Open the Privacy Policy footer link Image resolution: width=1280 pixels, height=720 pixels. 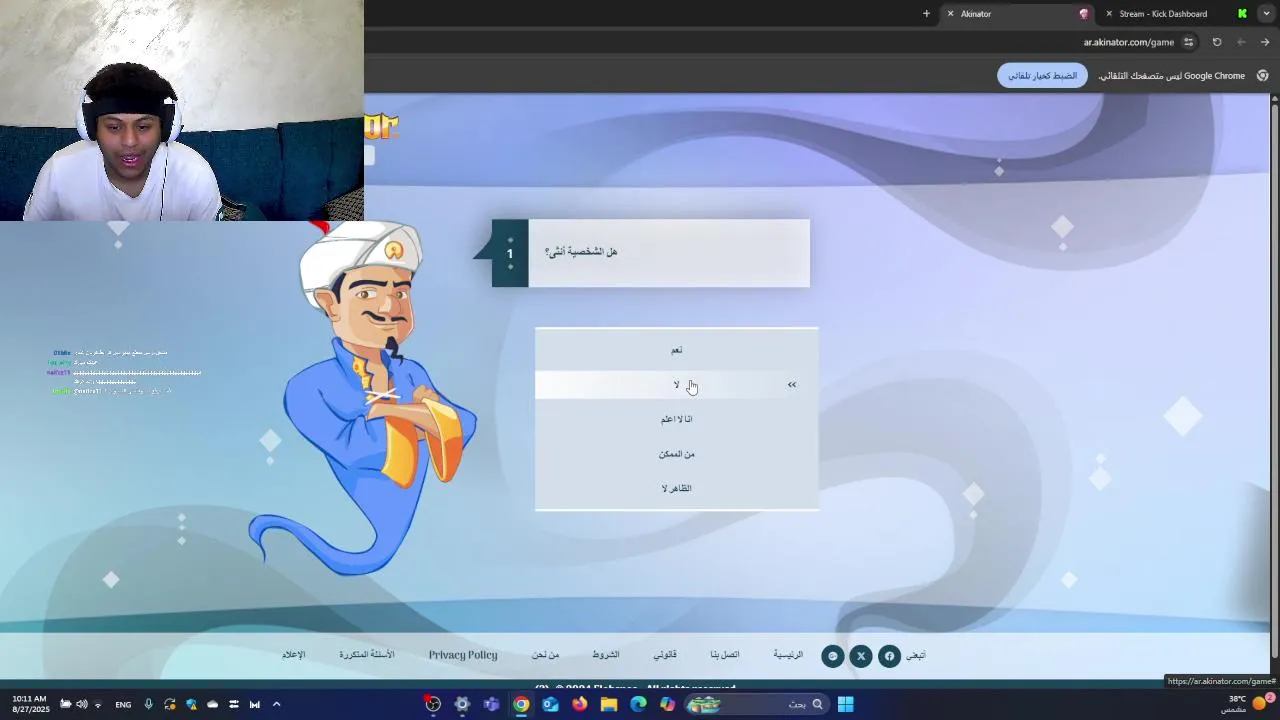463,655
